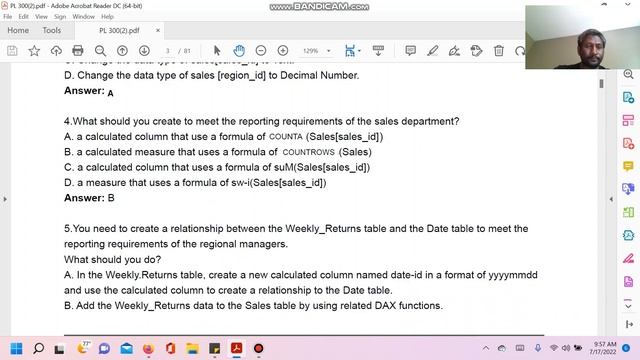The image size is (640, 360).
Task: Zoom out with minus icon
Action: pos(261,51)
